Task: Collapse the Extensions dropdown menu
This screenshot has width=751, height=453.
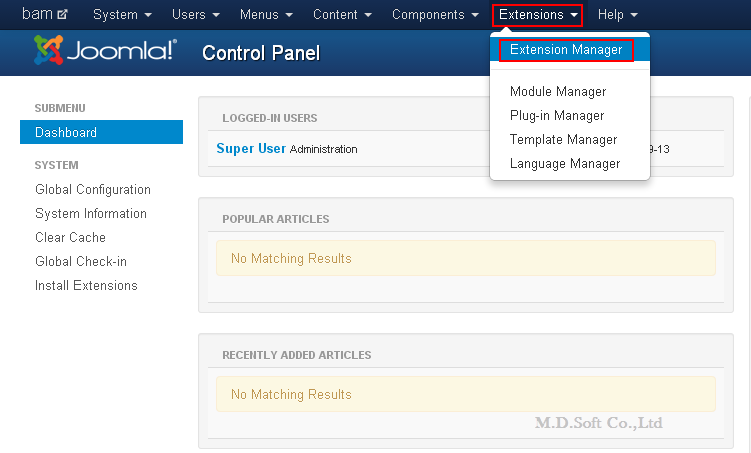Action: [537, 15]
